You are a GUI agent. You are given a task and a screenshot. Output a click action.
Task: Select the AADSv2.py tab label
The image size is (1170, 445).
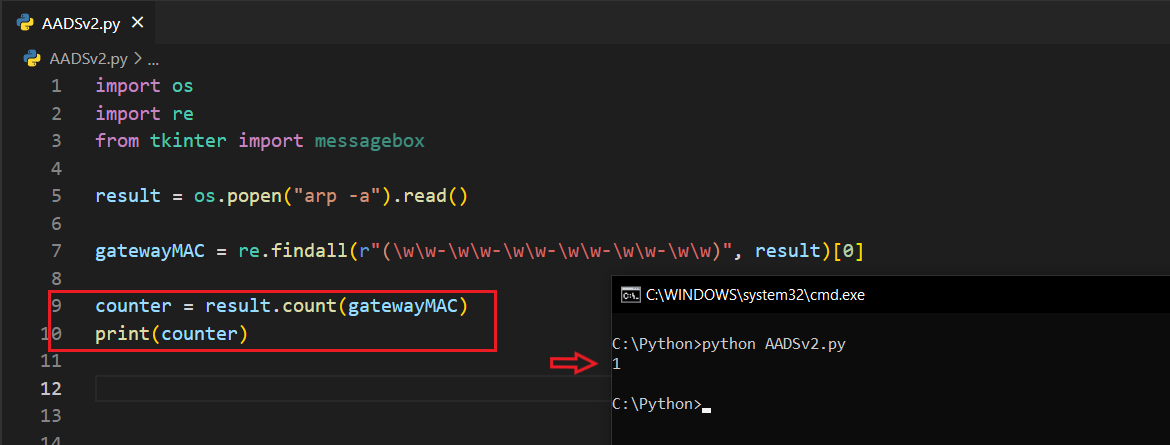[x=81, y=24]
